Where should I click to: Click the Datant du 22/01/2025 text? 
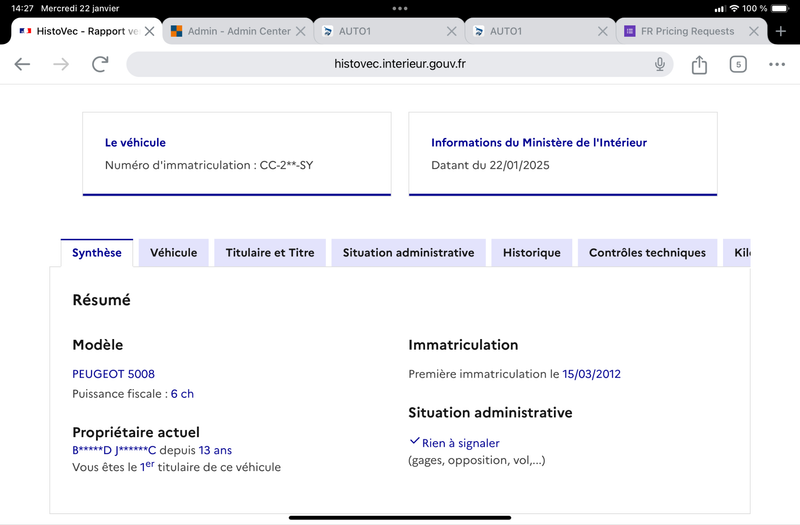click(x=490, y=165)
